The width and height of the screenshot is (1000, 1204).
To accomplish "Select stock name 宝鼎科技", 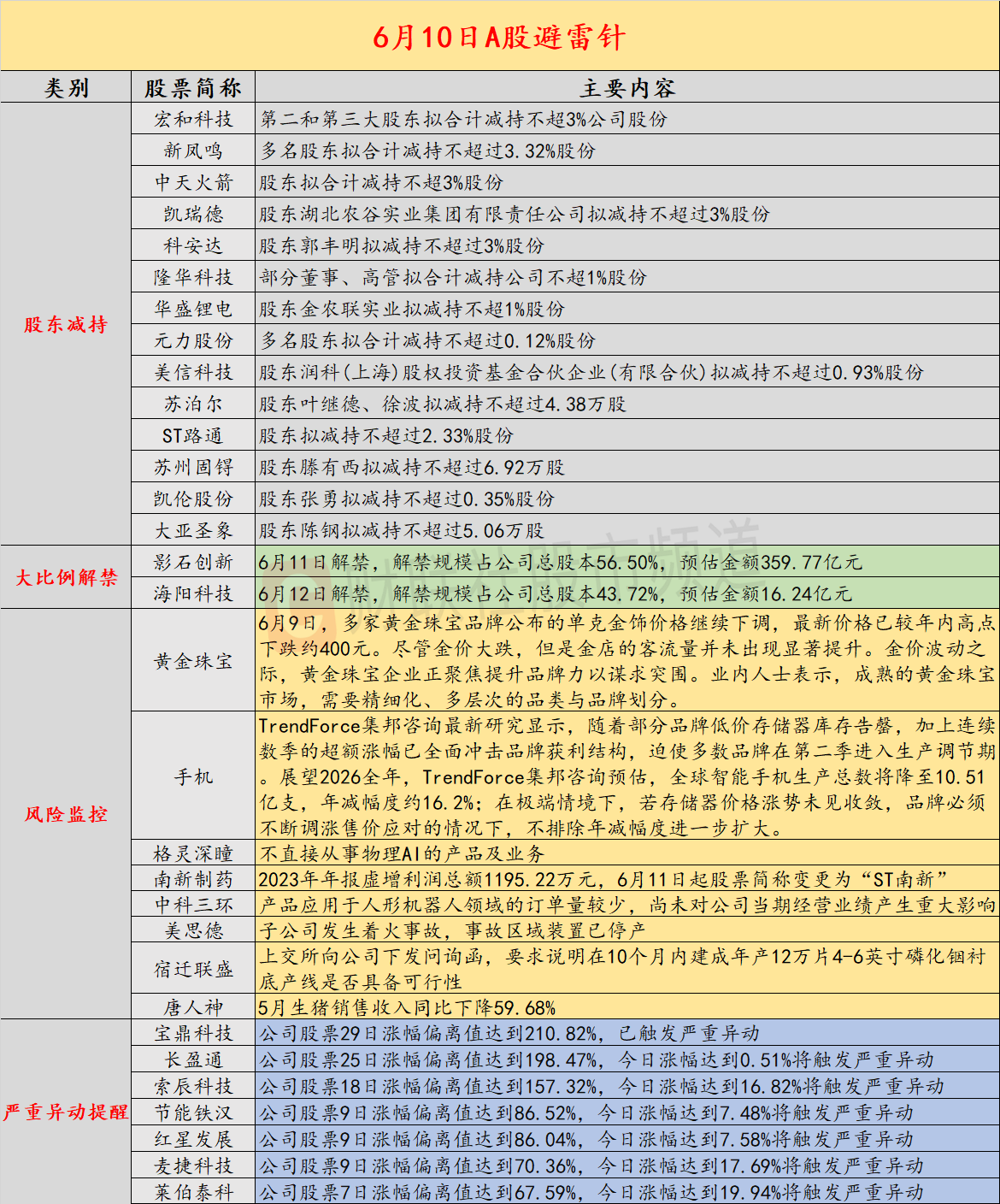I will tap(193, 1034).
